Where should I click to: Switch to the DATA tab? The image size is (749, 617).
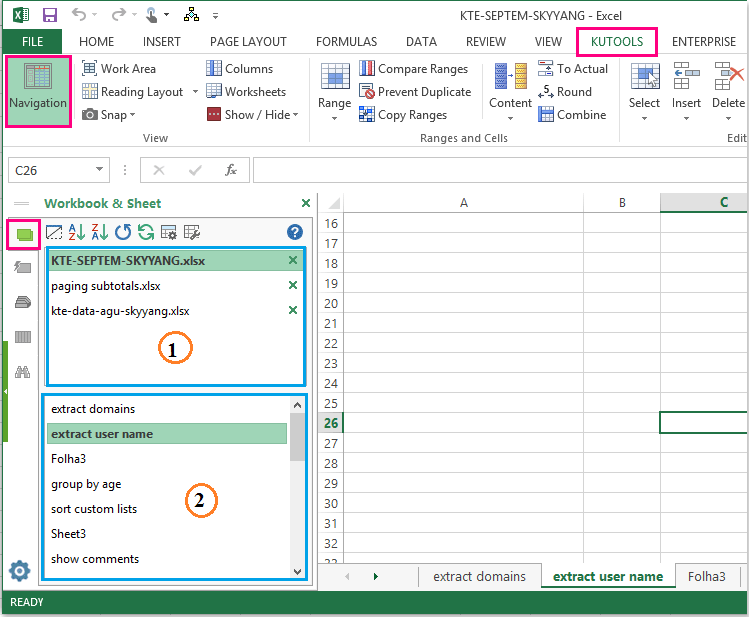click(421, 42)
